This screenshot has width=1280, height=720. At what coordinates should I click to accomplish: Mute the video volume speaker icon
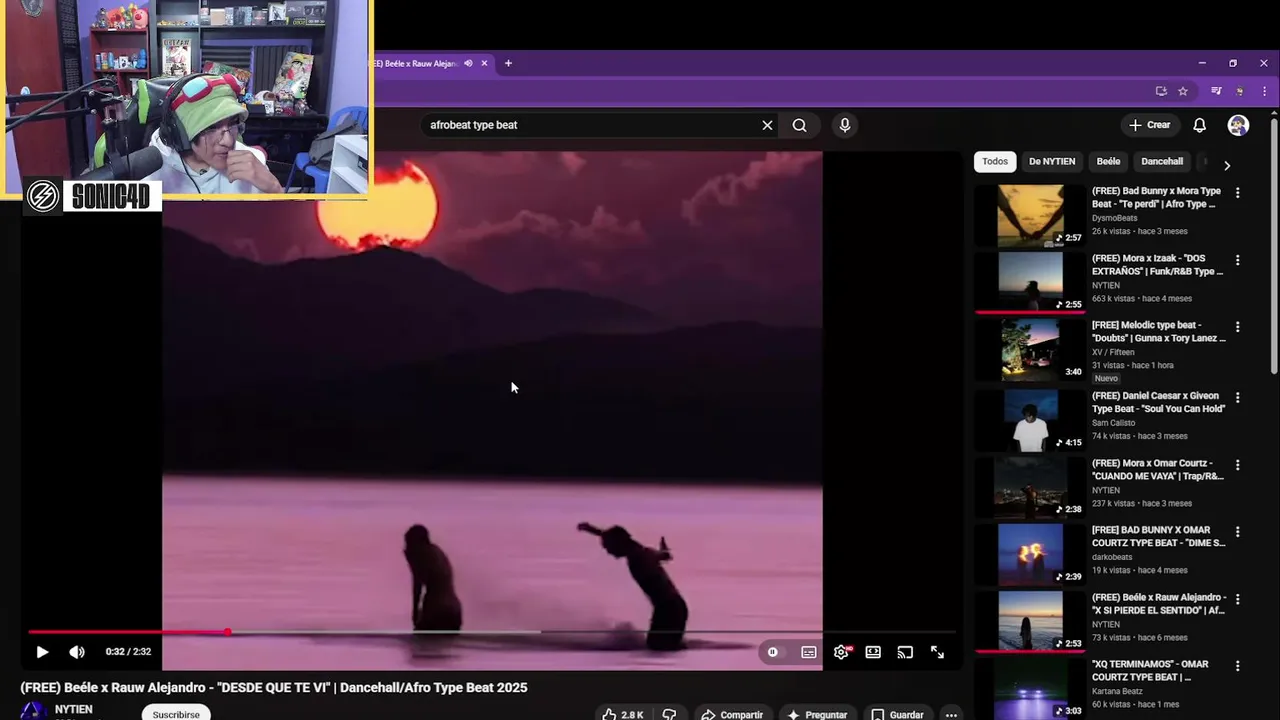click(x=77, y=652)
